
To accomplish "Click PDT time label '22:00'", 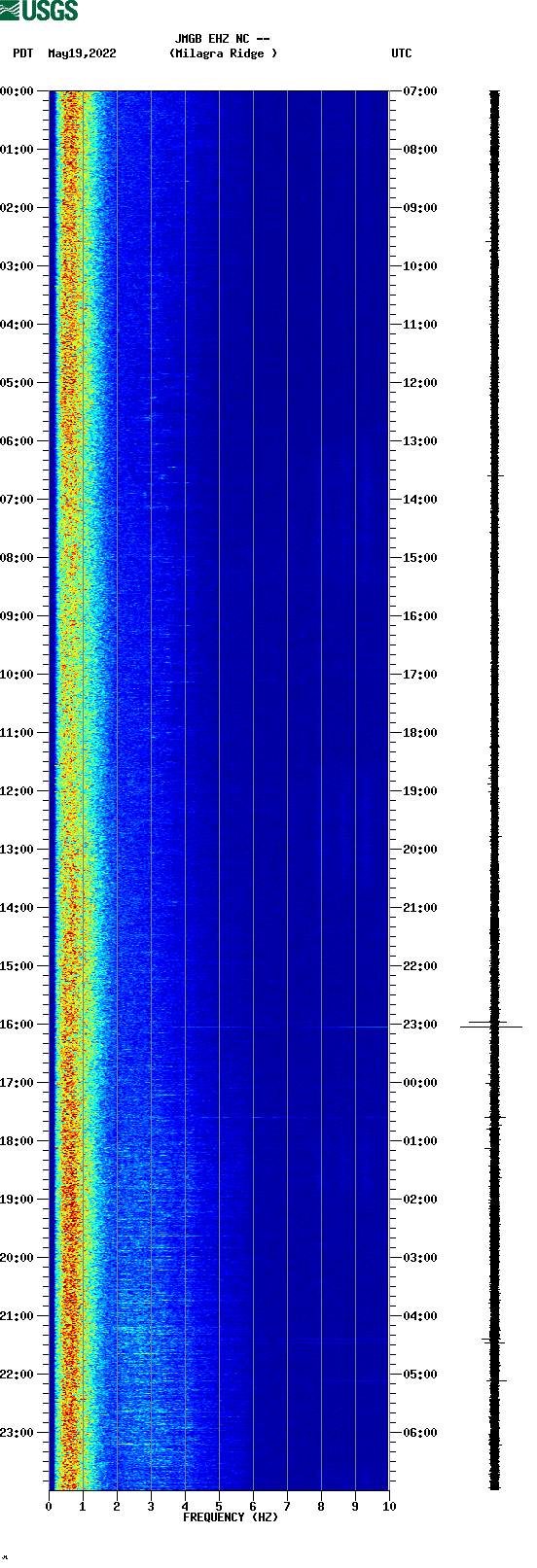I will point(17,1375).
